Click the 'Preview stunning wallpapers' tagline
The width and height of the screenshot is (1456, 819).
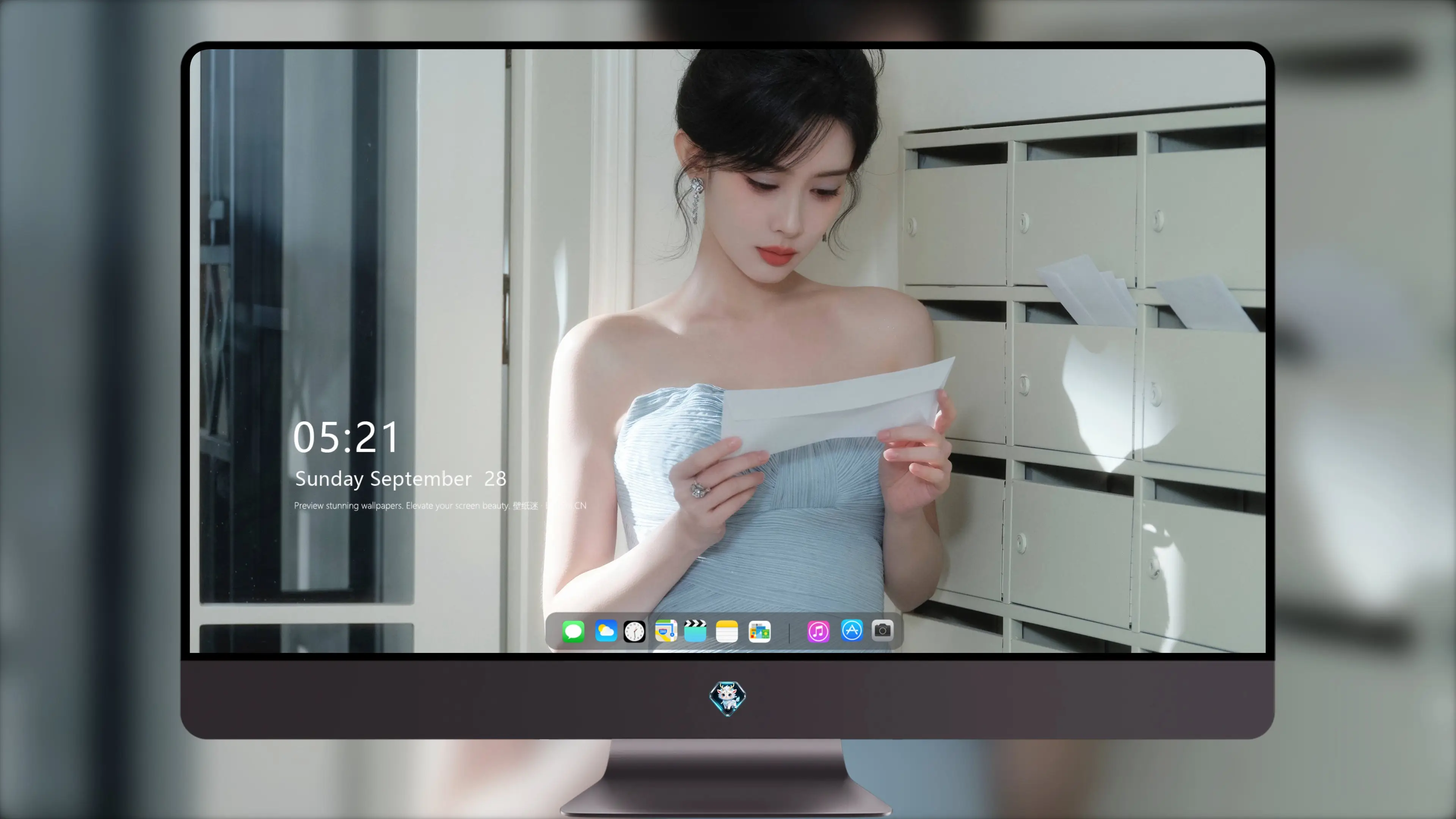click(440, 505)
